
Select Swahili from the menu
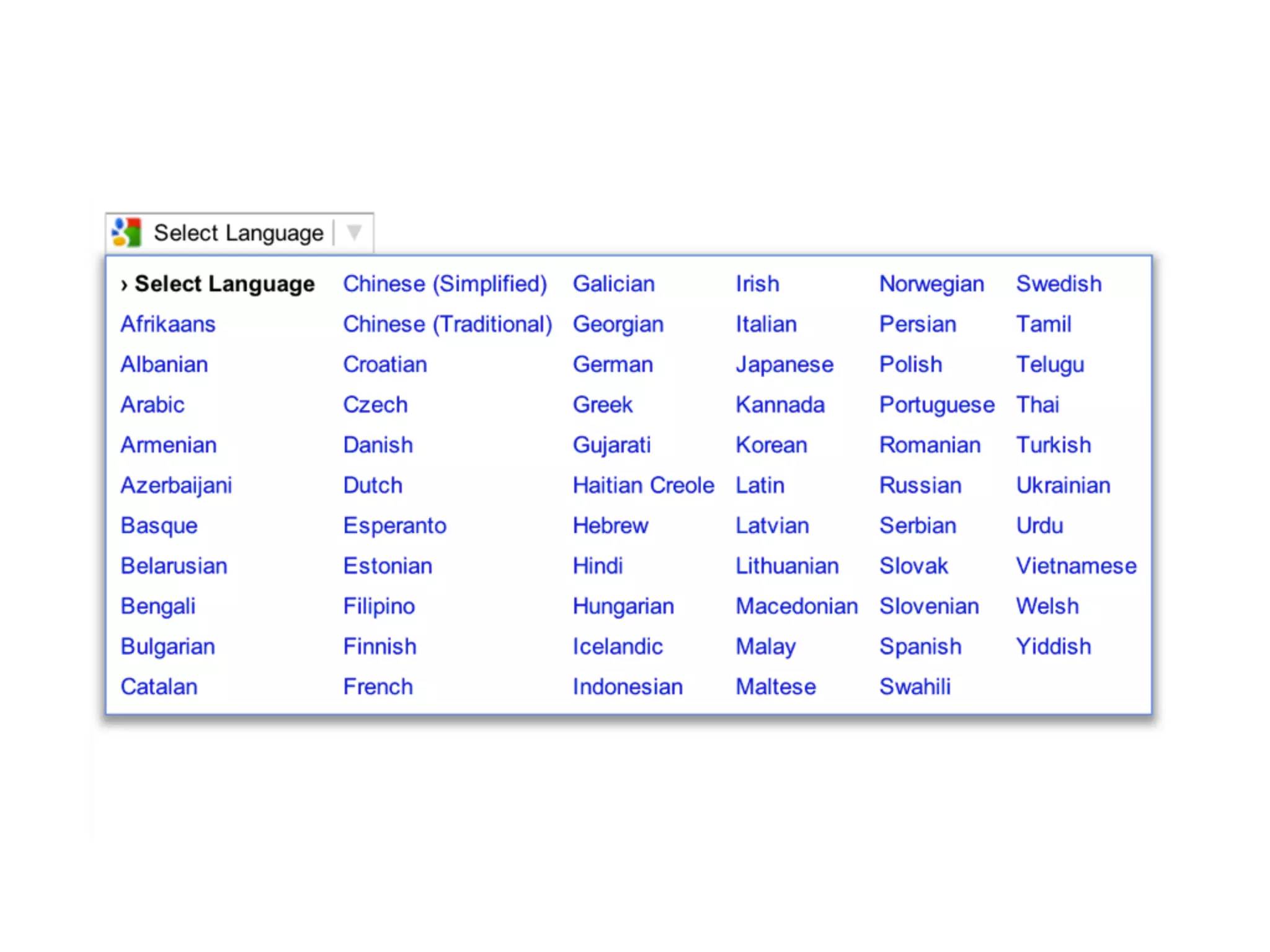click(915, 687)
